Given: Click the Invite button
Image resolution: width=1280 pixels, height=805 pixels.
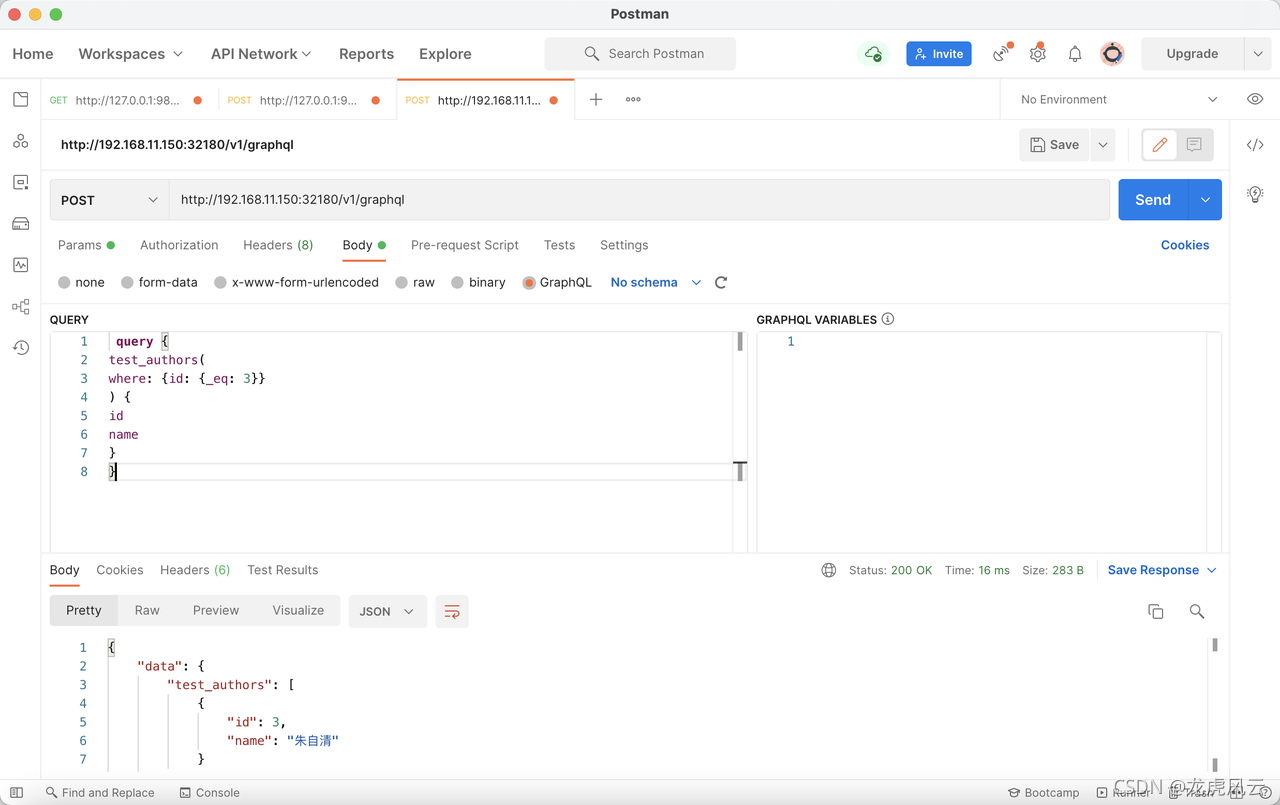Looking at the screenshot, I should pos(939,54).
